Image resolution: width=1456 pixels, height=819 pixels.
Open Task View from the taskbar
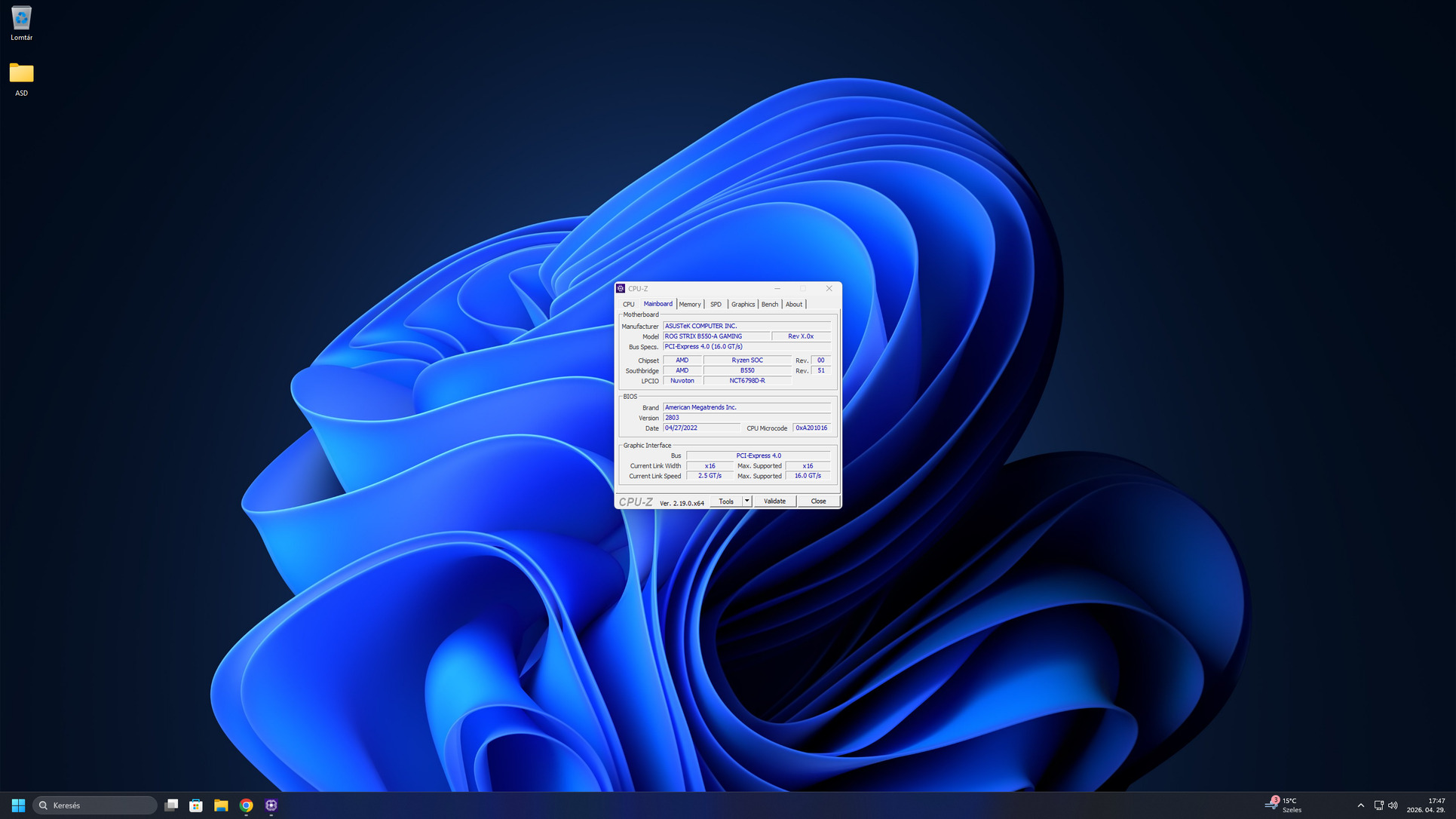(x=171, y=805)
